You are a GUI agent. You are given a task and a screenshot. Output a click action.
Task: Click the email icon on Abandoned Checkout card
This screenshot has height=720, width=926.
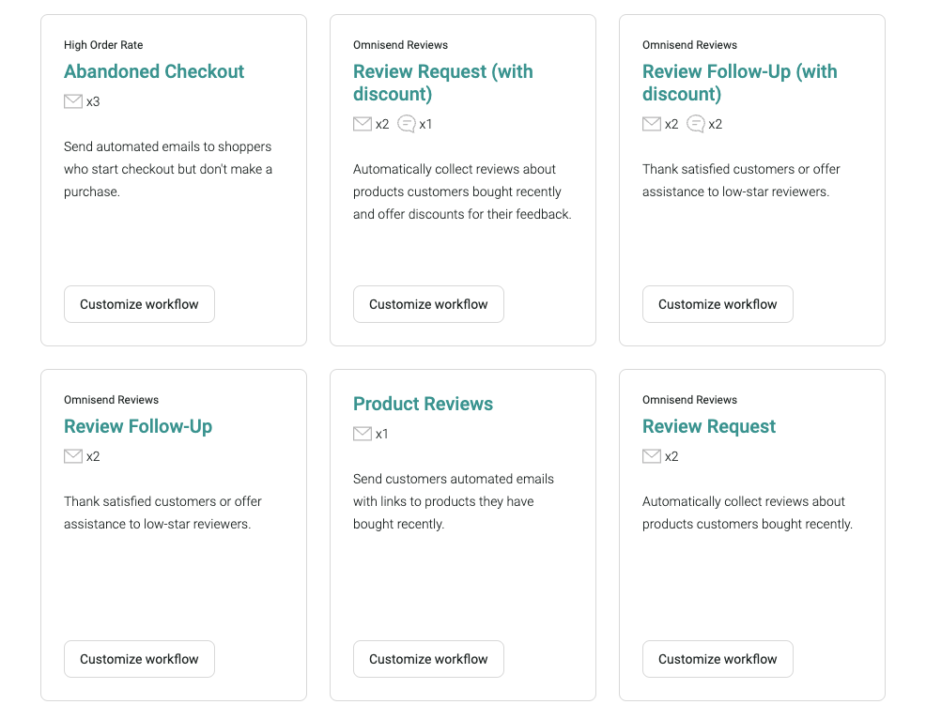[72, 101]
